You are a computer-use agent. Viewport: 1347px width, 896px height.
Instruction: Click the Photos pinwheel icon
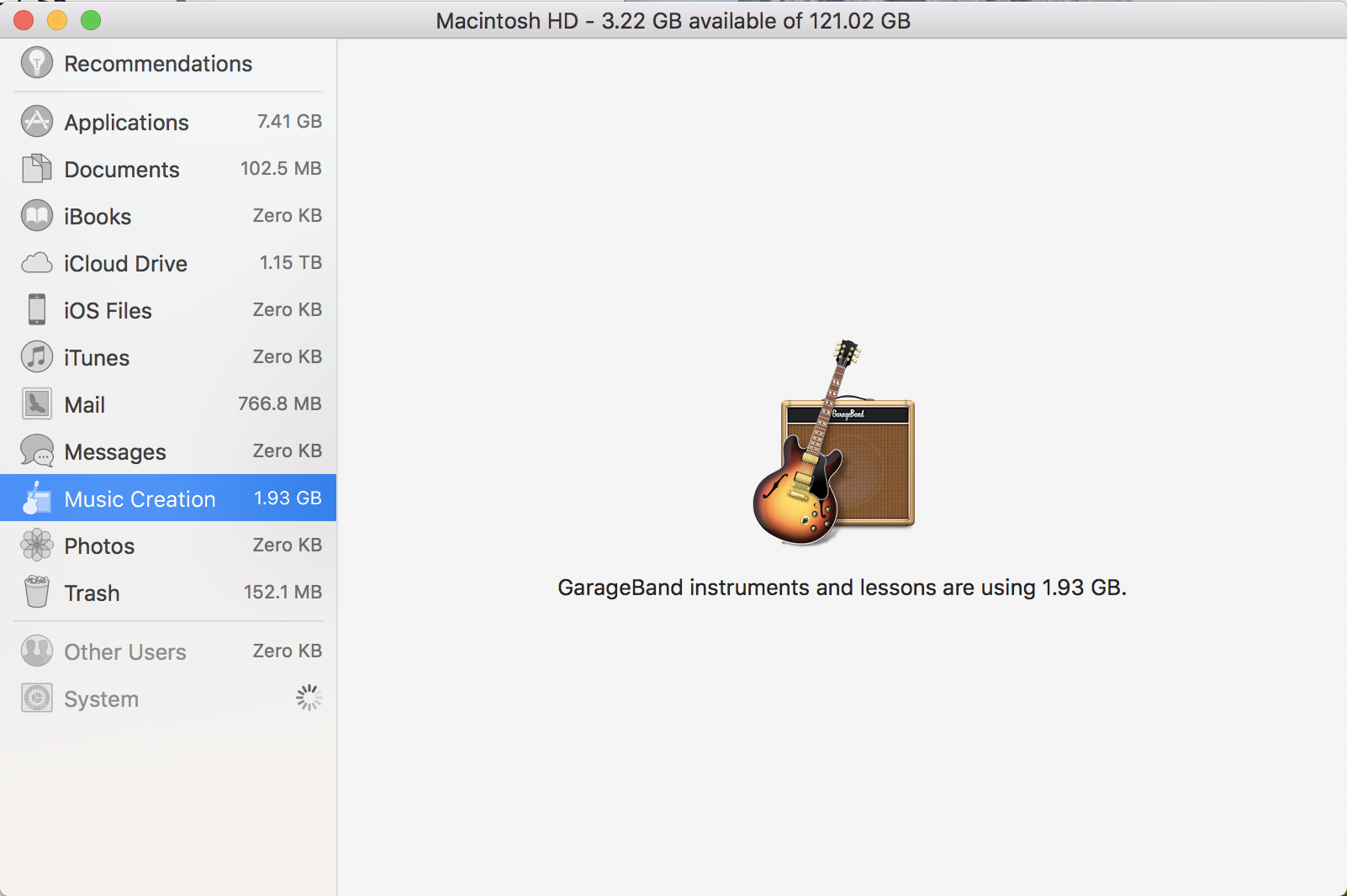pos(37,545)
